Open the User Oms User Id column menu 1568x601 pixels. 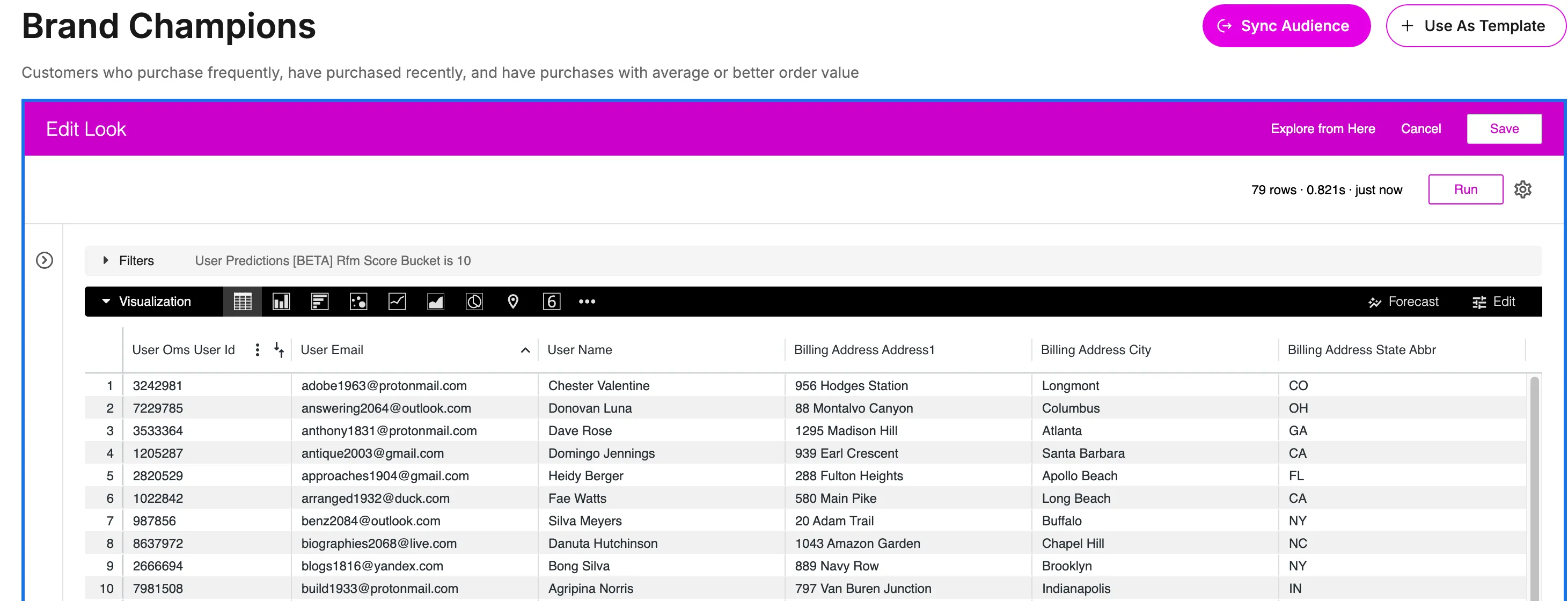[258, 349]
